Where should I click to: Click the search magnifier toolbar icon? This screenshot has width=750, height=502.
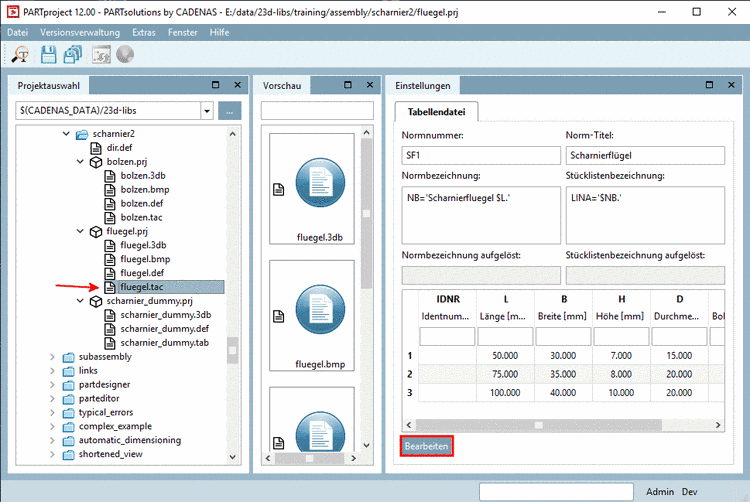[x=20, y=56]
